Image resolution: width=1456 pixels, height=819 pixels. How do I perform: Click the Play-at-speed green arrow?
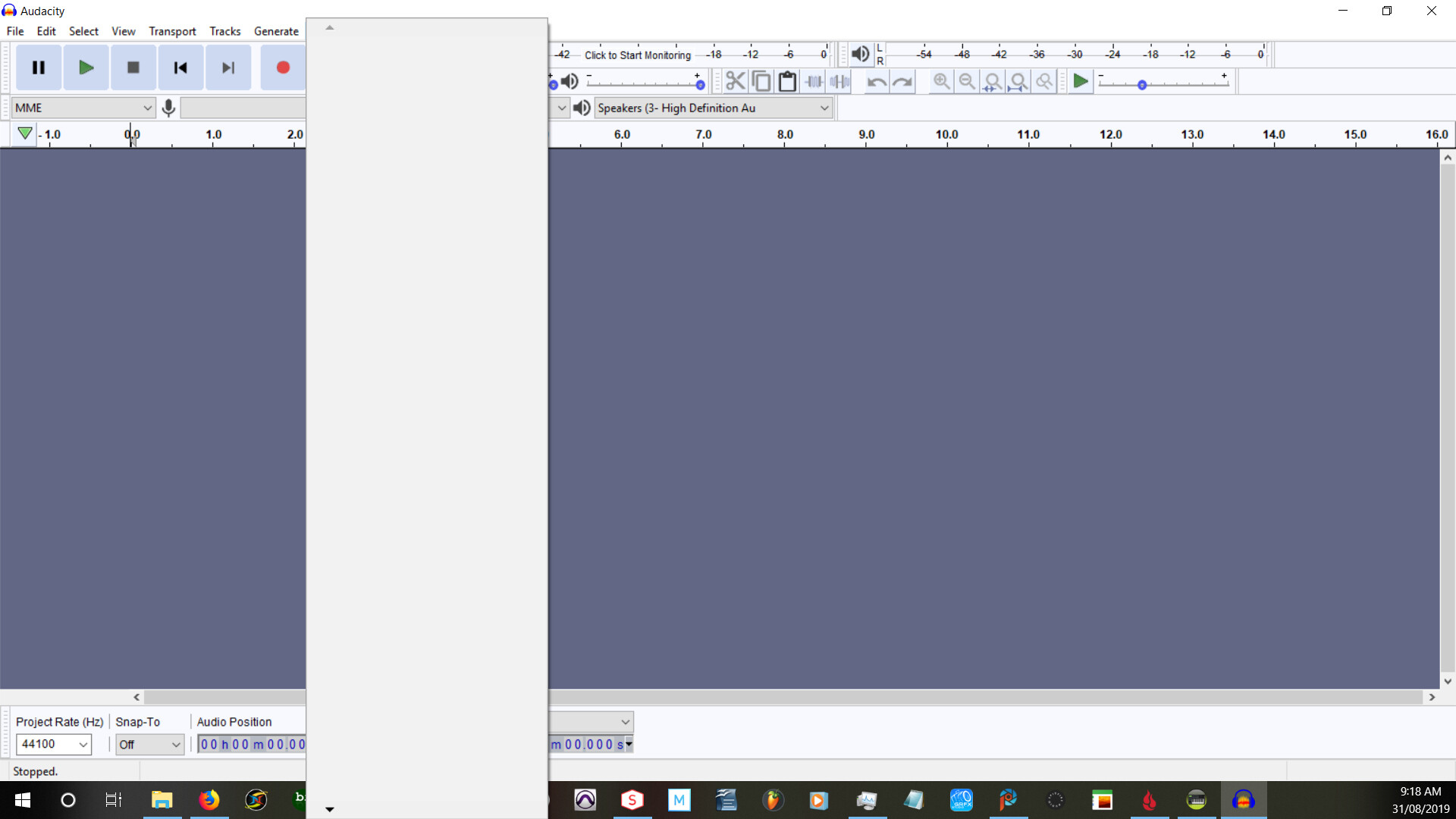[1081, 81]
